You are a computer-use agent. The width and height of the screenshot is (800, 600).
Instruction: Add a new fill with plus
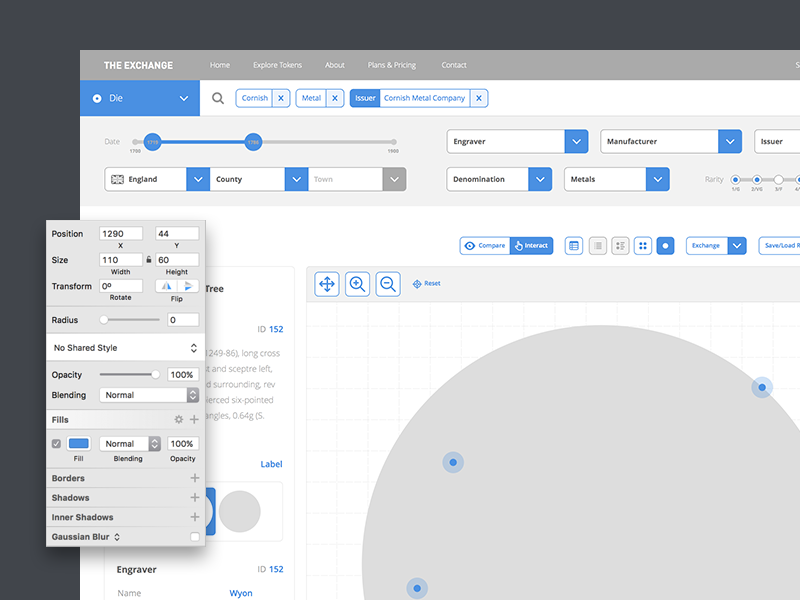[x=194, y=419]
